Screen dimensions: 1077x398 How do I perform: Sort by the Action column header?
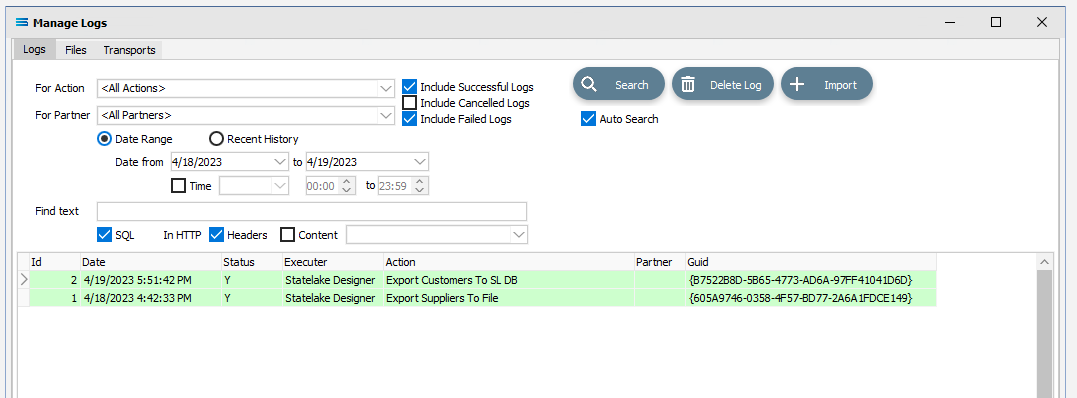coord(508,262)
